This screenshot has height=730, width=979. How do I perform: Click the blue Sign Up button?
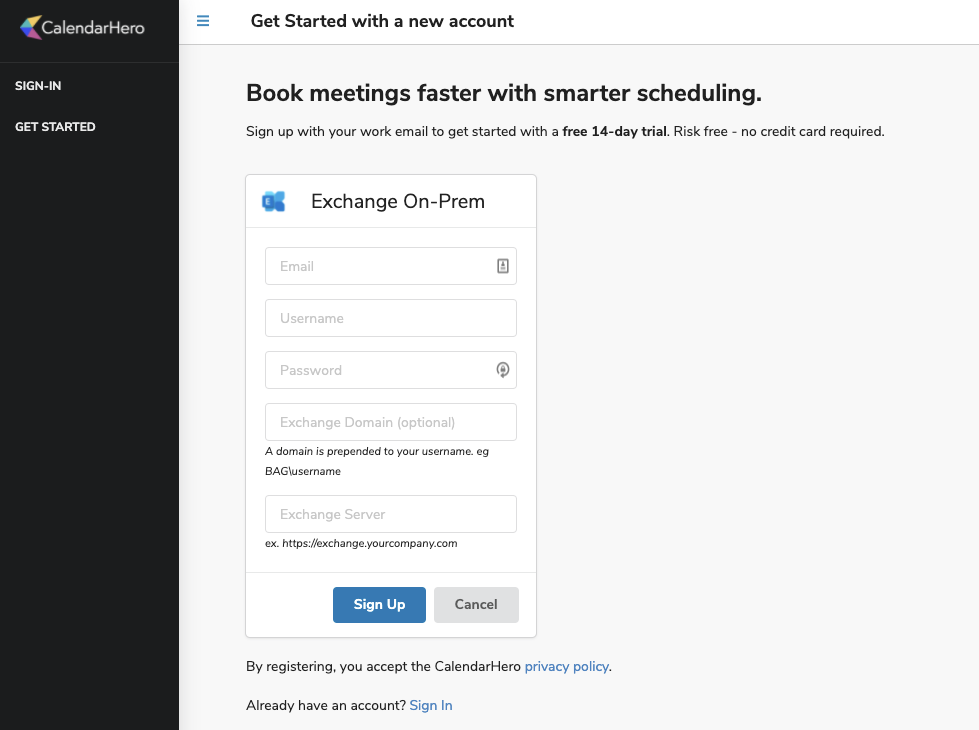pyautogui.click(x=379, y=604)
